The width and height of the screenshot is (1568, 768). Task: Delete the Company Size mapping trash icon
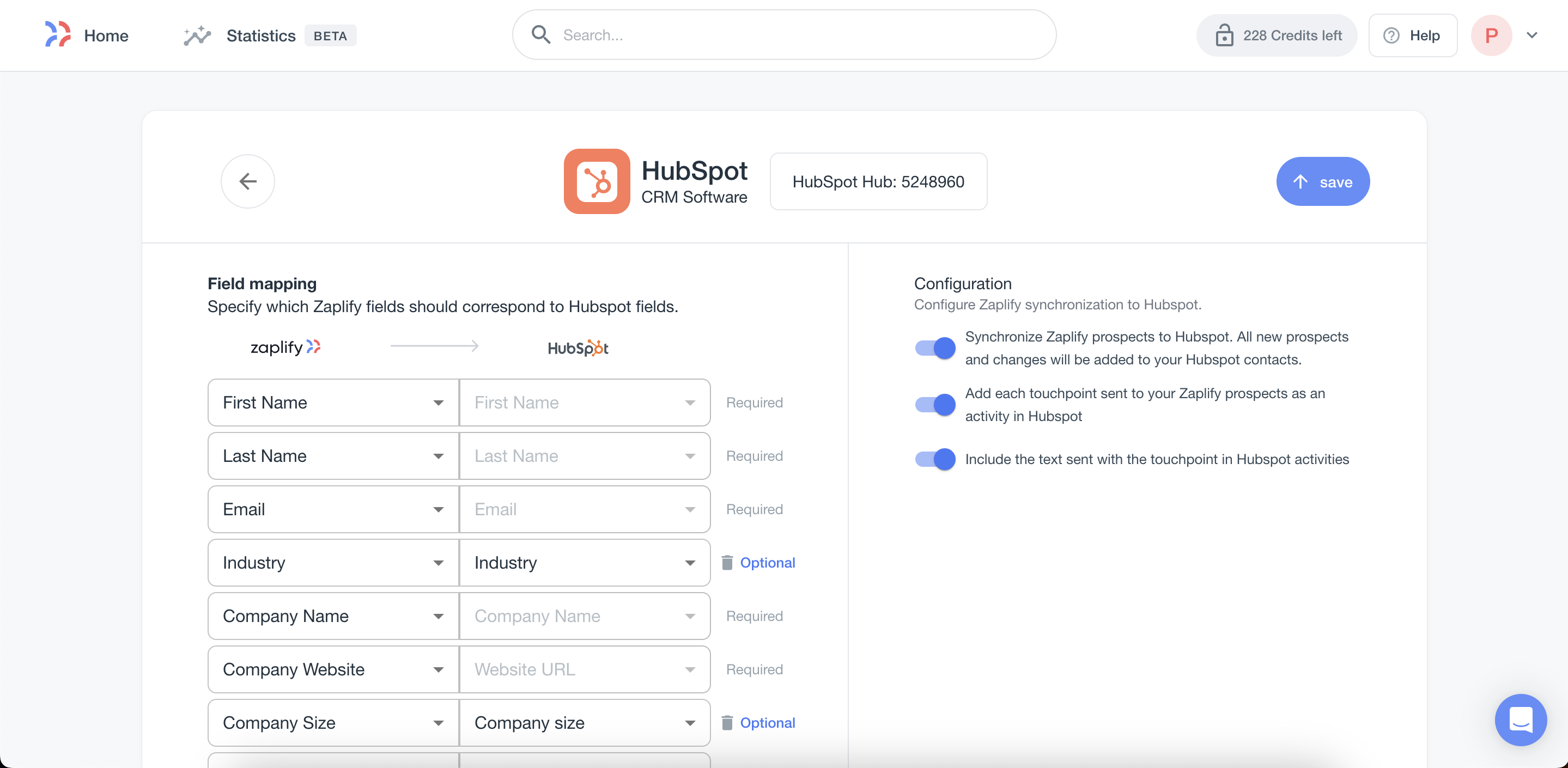(x=727, y=722)
